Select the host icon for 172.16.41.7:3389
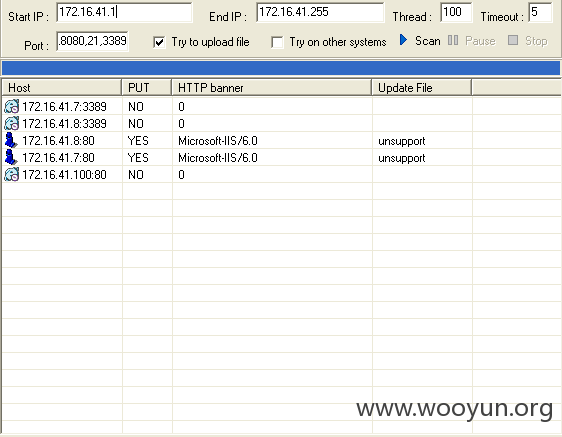The width and height of the screenshot is (562, 437). pos(11,106)
